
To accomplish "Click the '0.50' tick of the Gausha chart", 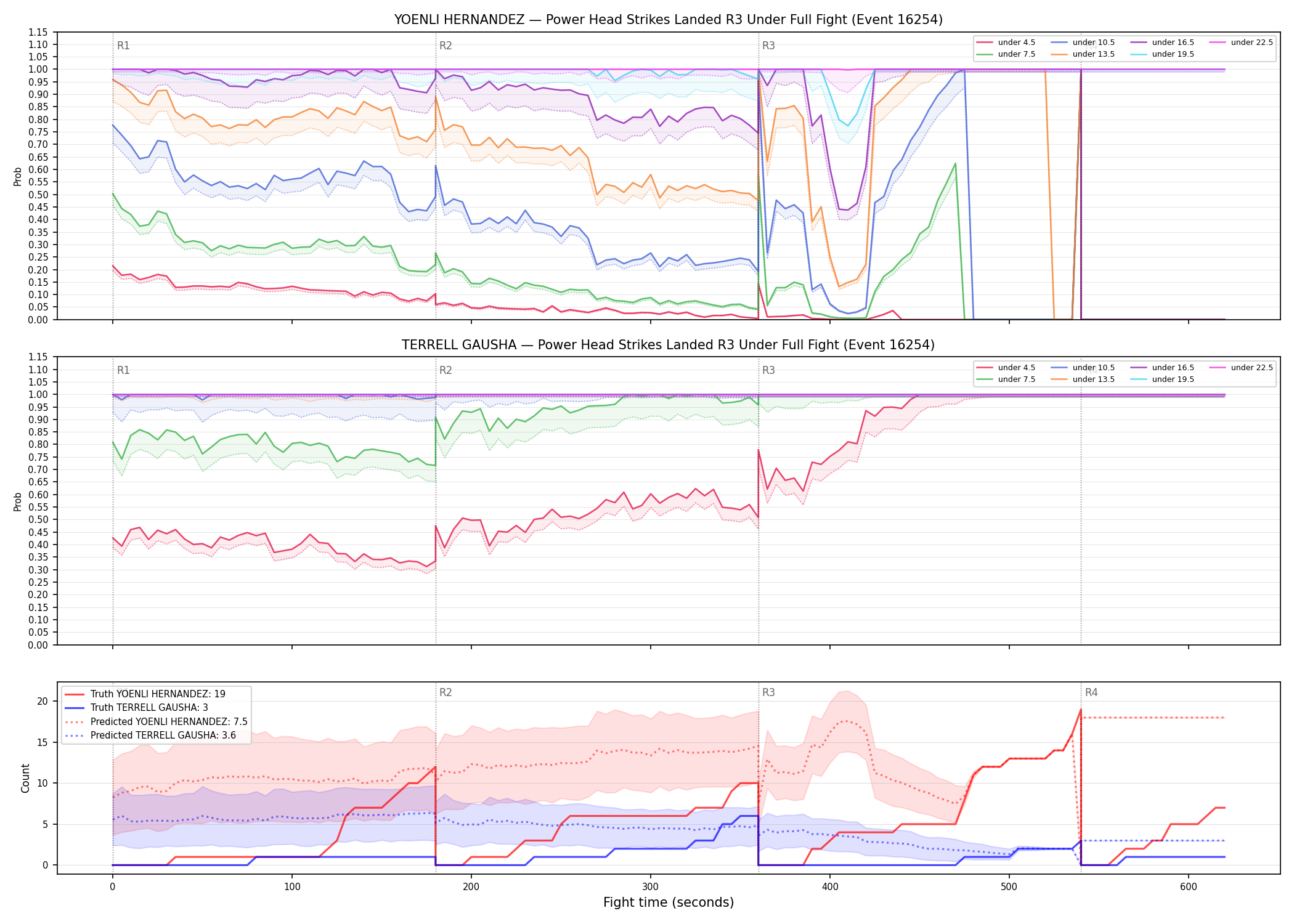I will click(x=38, y=520).
